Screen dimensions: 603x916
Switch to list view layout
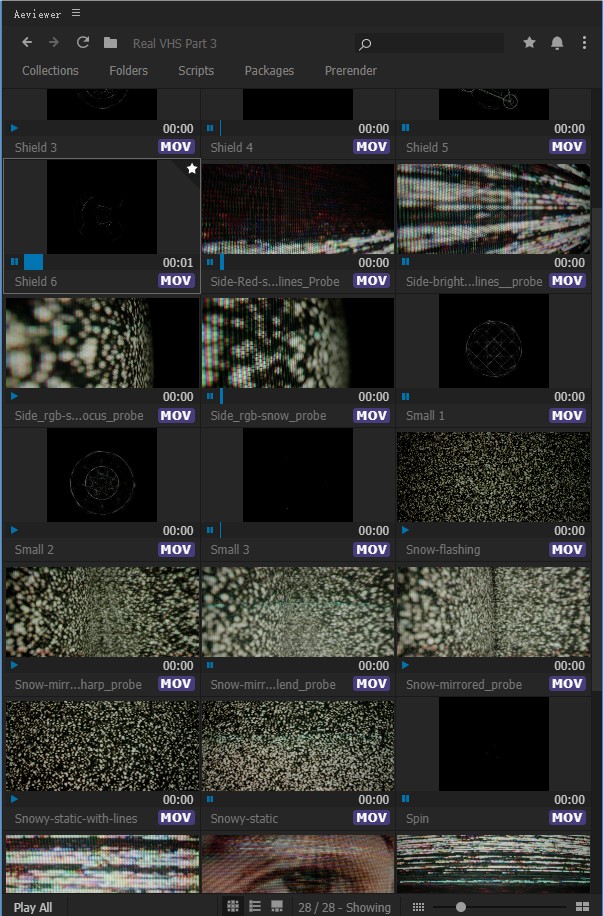[x=255, y=907]
